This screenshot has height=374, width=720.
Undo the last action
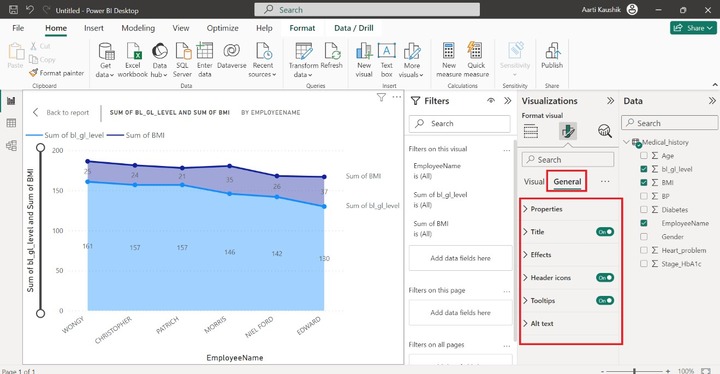click(30, 10)
